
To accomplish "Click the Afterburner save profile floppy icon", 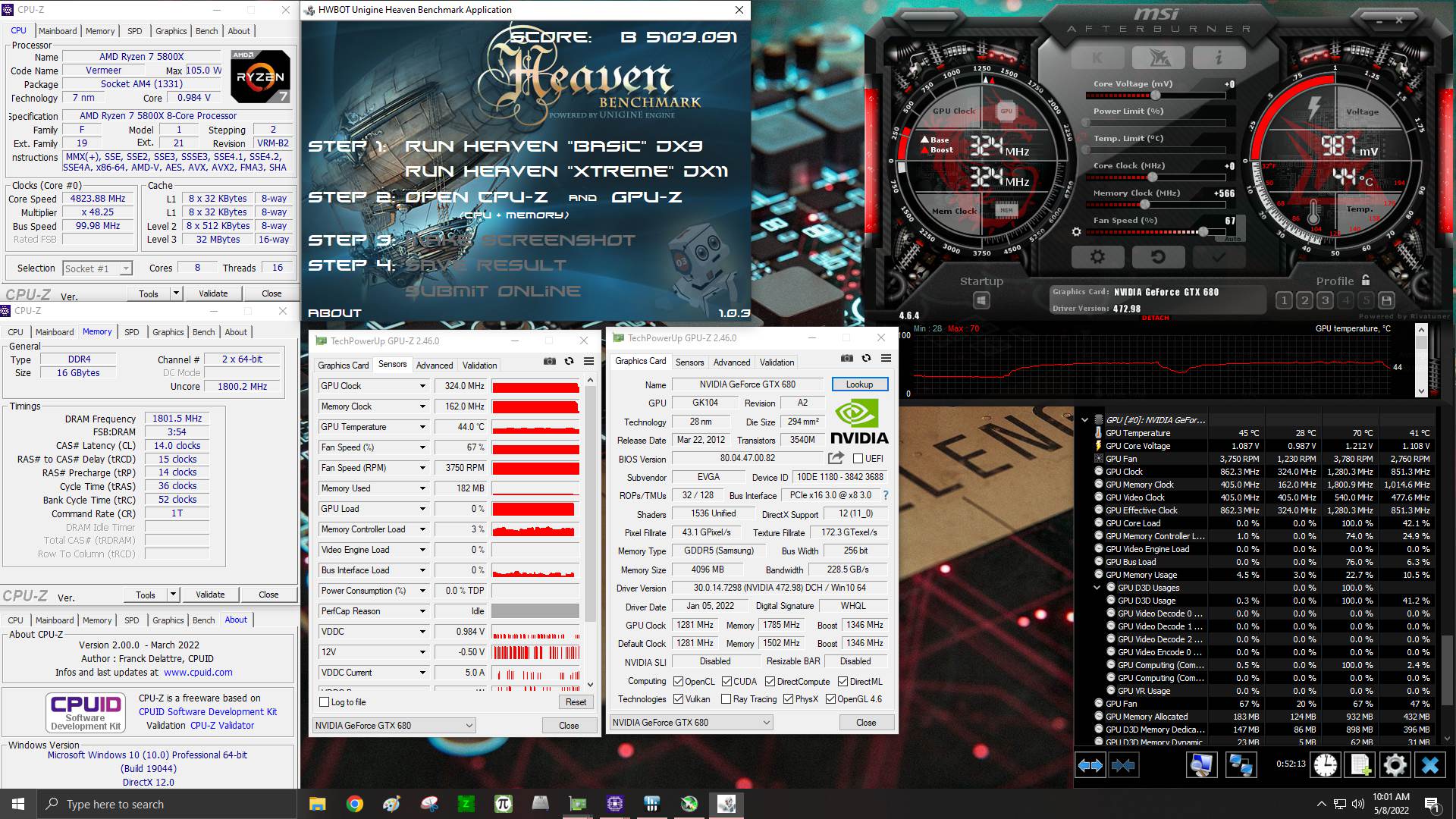I will point(1386,300).
